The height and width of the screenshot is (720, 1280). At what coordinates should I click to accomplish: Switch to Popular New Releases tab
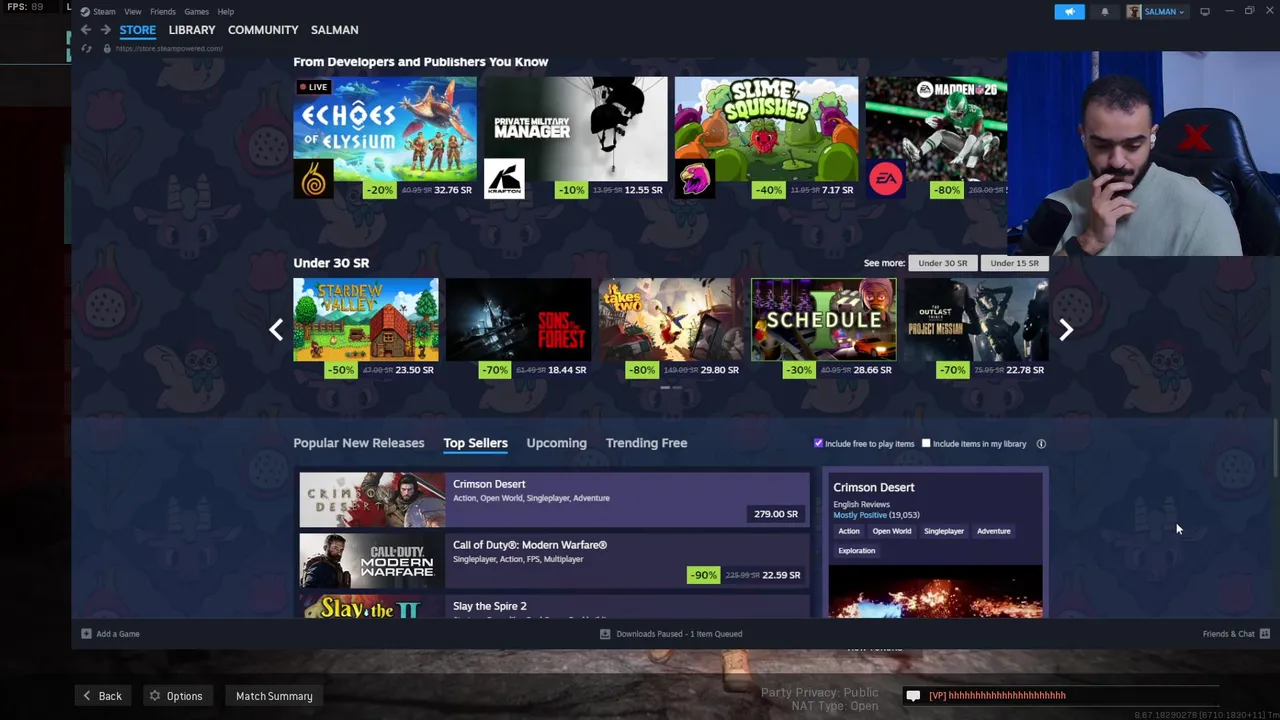pyautogui.click(x=358, y=443)
